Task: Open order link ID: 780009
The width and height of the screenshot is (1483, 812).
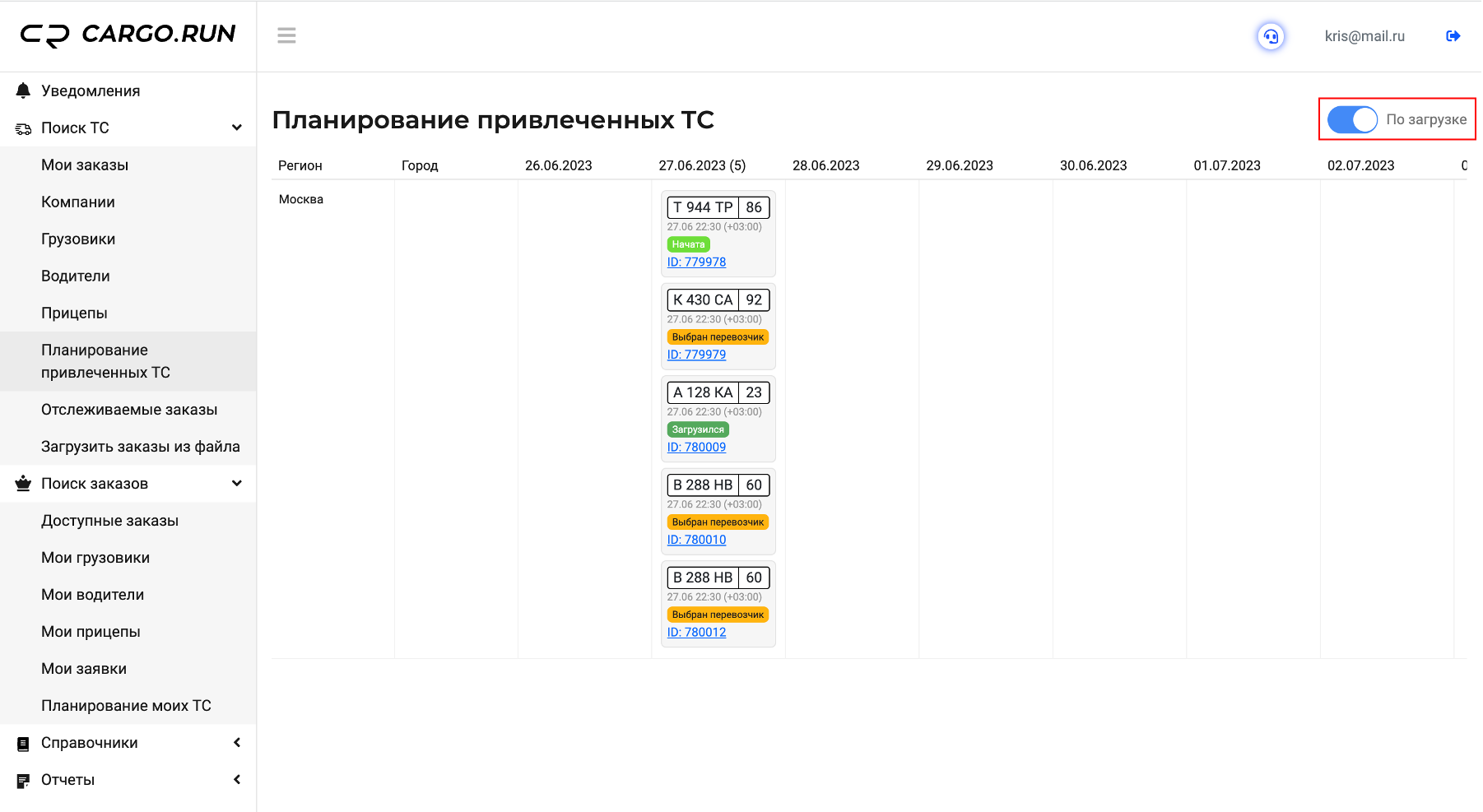Action: [696, 448]
